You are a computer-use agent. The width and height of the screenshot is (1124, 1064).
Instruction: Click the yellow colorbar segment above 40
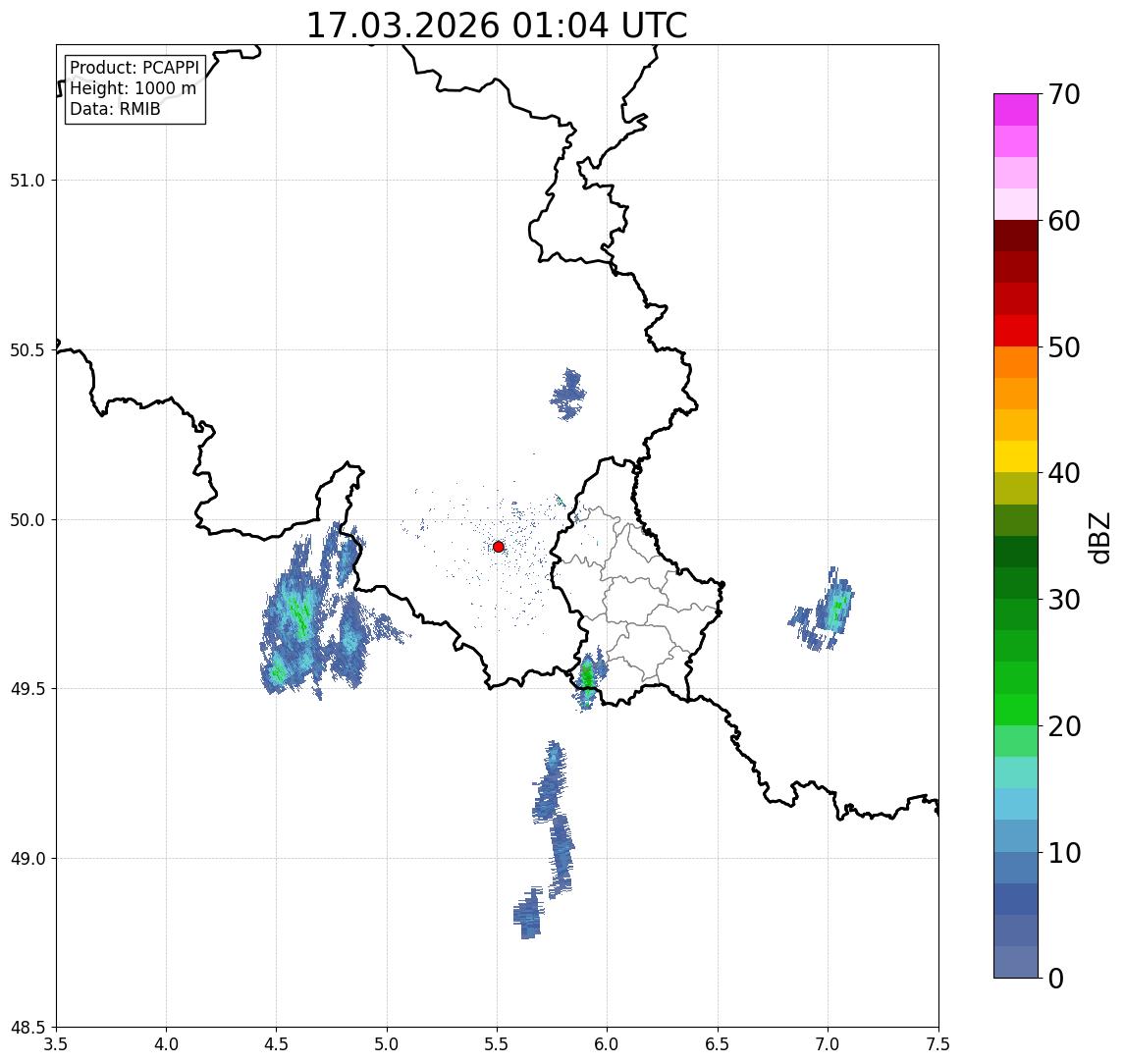coord(1016,456)
